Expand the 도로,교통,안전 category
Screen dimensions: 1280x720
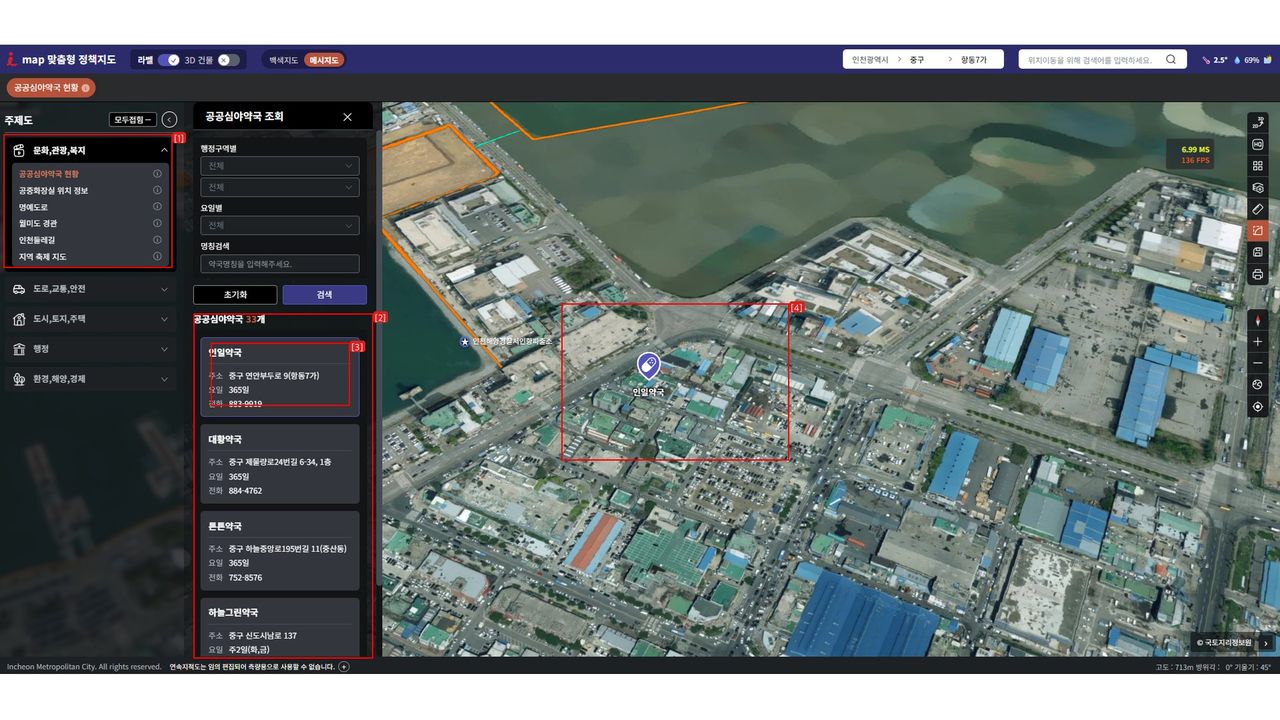[90, 289]
